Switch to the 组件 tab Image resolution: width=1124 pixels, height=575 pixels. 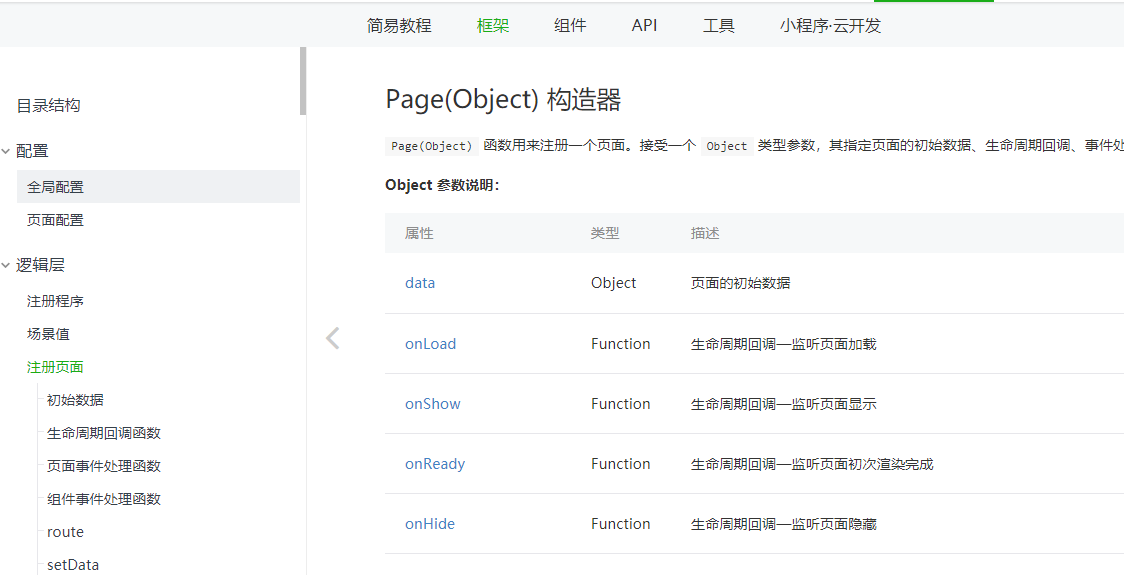point(571,26)
